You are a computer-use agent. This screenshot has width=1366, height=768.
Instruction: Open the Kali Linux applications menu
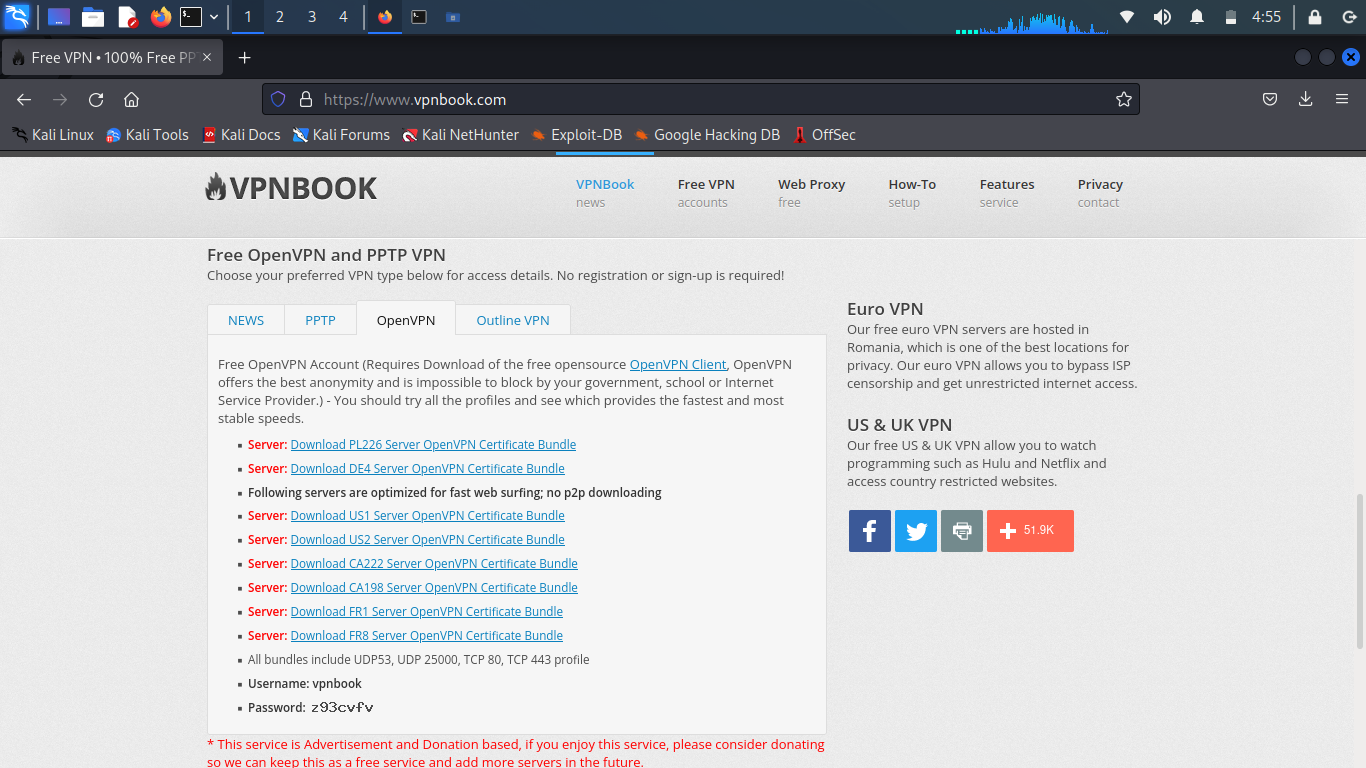coord(15,16)
